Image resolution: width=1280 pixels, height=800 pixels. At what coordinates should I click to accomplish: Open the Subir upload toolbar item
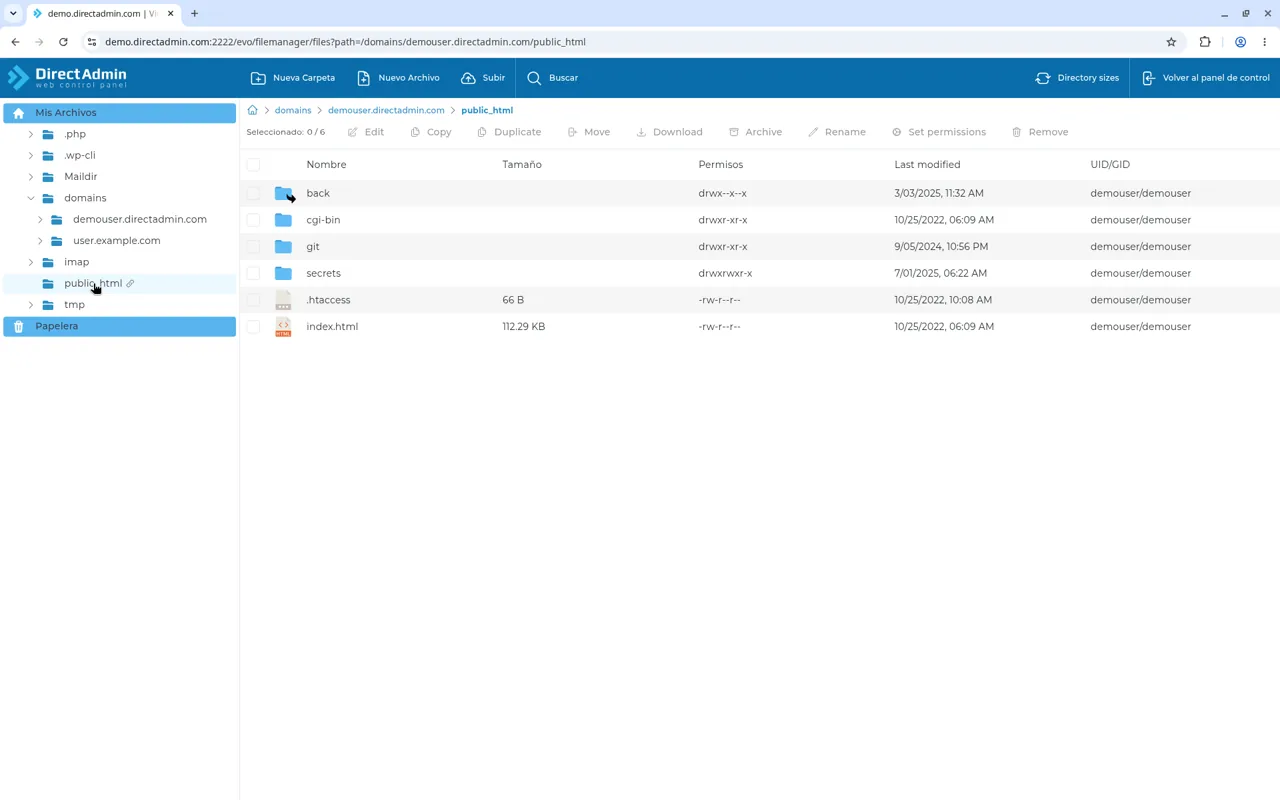483,78
